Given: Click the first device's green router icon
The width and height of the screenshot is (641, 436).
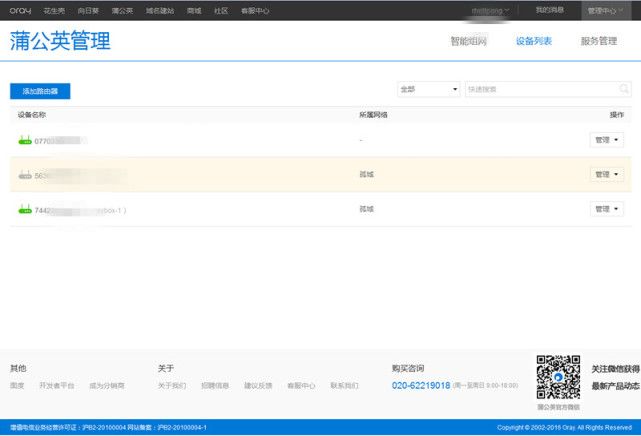Looking at the screenshot, I should [x=25, y=141].
